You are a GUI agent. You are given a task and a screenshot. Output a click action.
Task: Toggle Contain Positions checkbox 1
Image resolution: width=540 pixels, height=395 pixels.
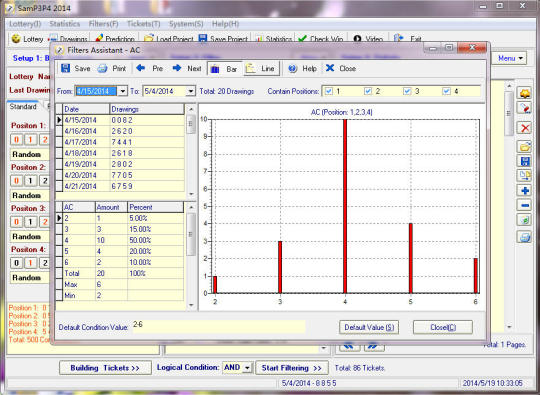tap(329, 91)
